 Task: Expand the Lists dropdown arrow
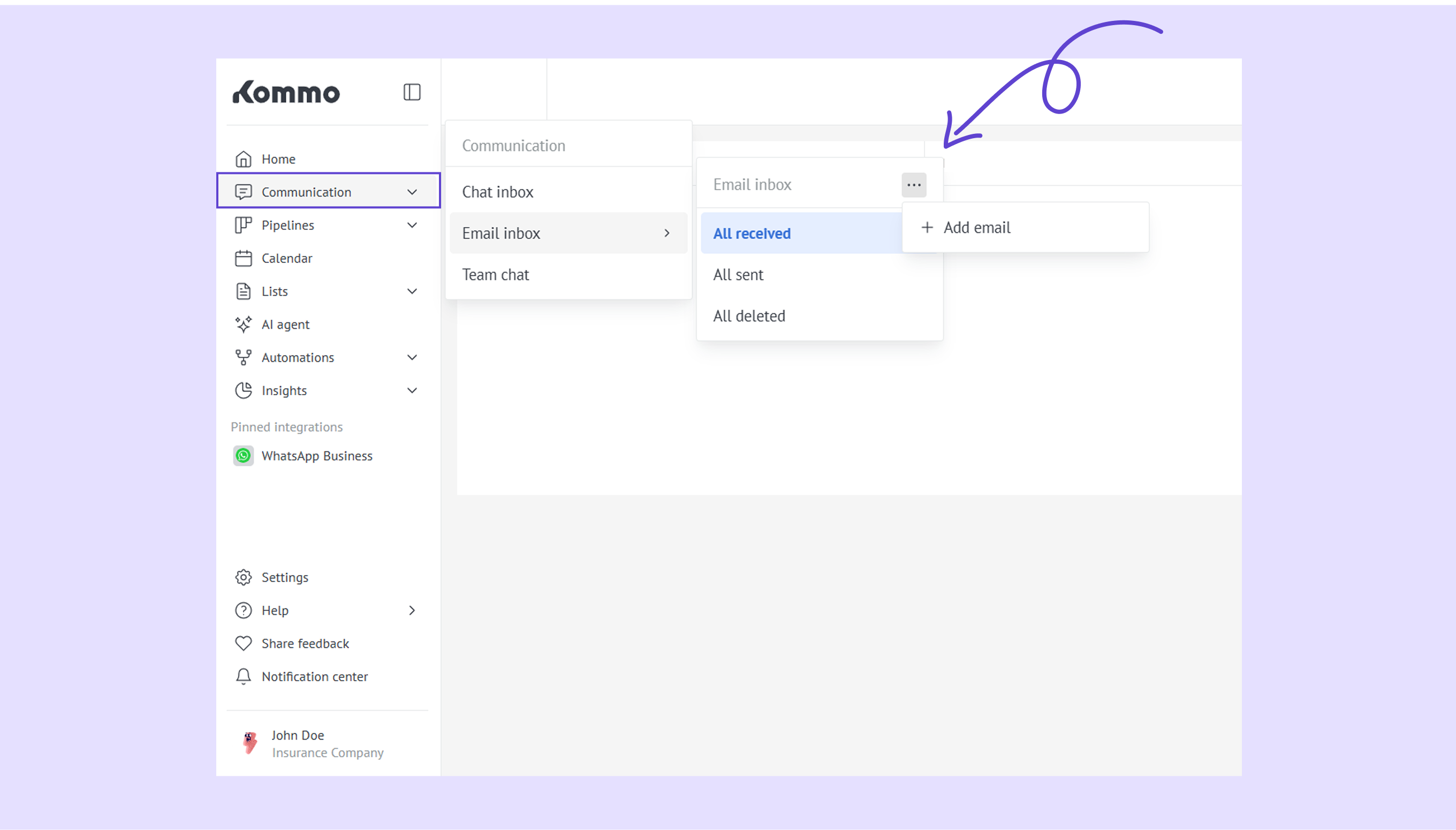412,291
